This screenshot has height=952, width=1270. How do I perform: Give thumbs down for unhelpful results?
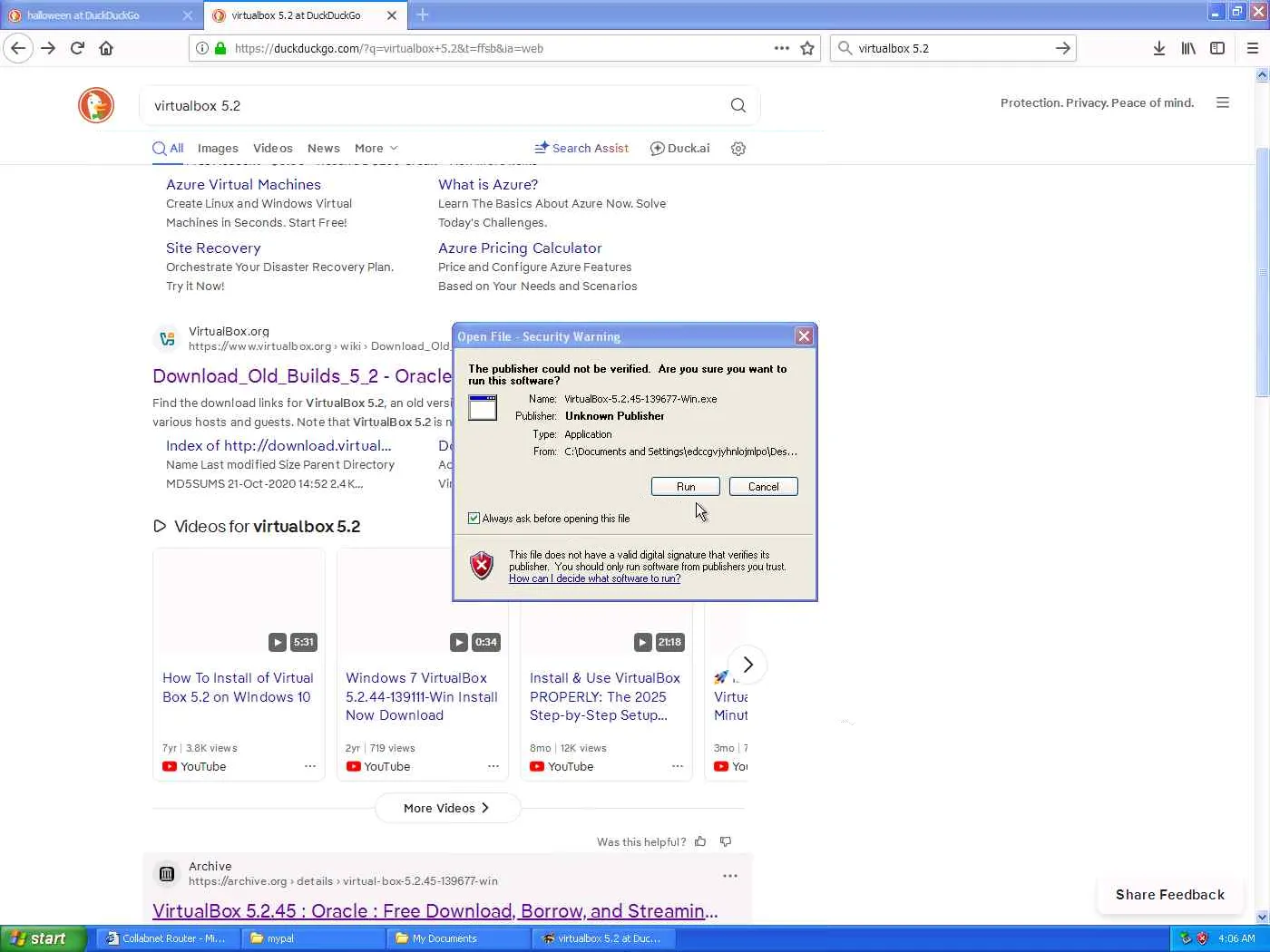(726, 841)
